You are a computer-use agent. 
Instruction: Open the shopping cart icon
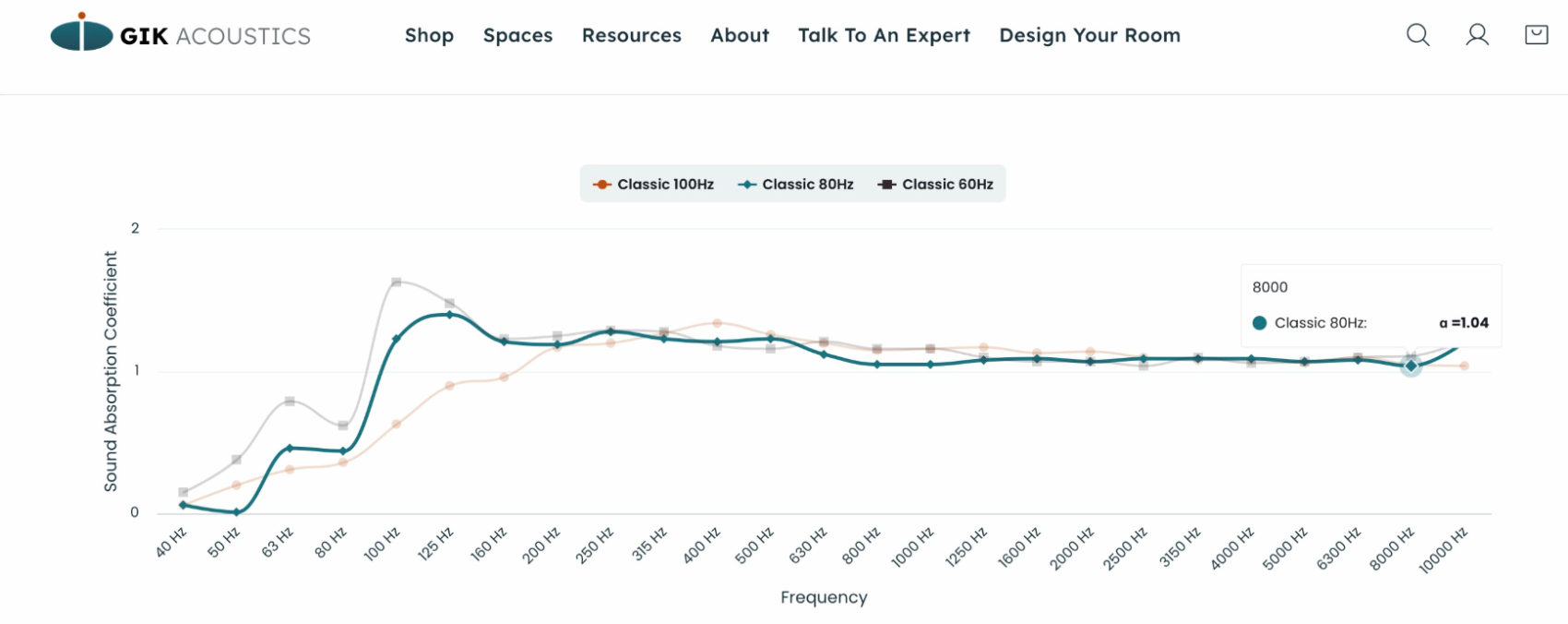pyautogui.click(x=1537, y=35)
